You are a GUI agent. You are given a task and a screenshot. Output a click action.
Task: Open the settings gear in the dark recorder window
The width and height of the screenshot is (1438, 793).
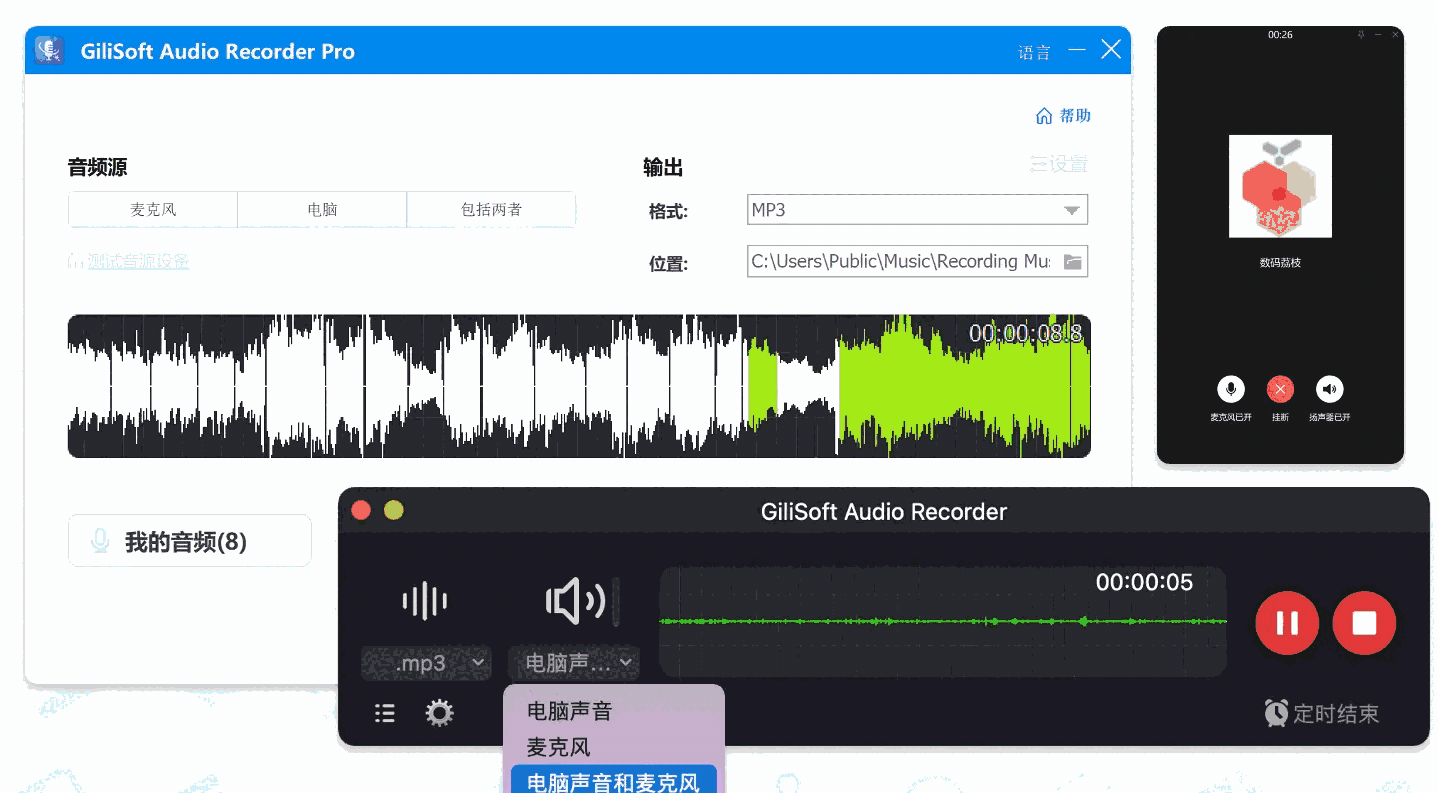click(438, 713)
